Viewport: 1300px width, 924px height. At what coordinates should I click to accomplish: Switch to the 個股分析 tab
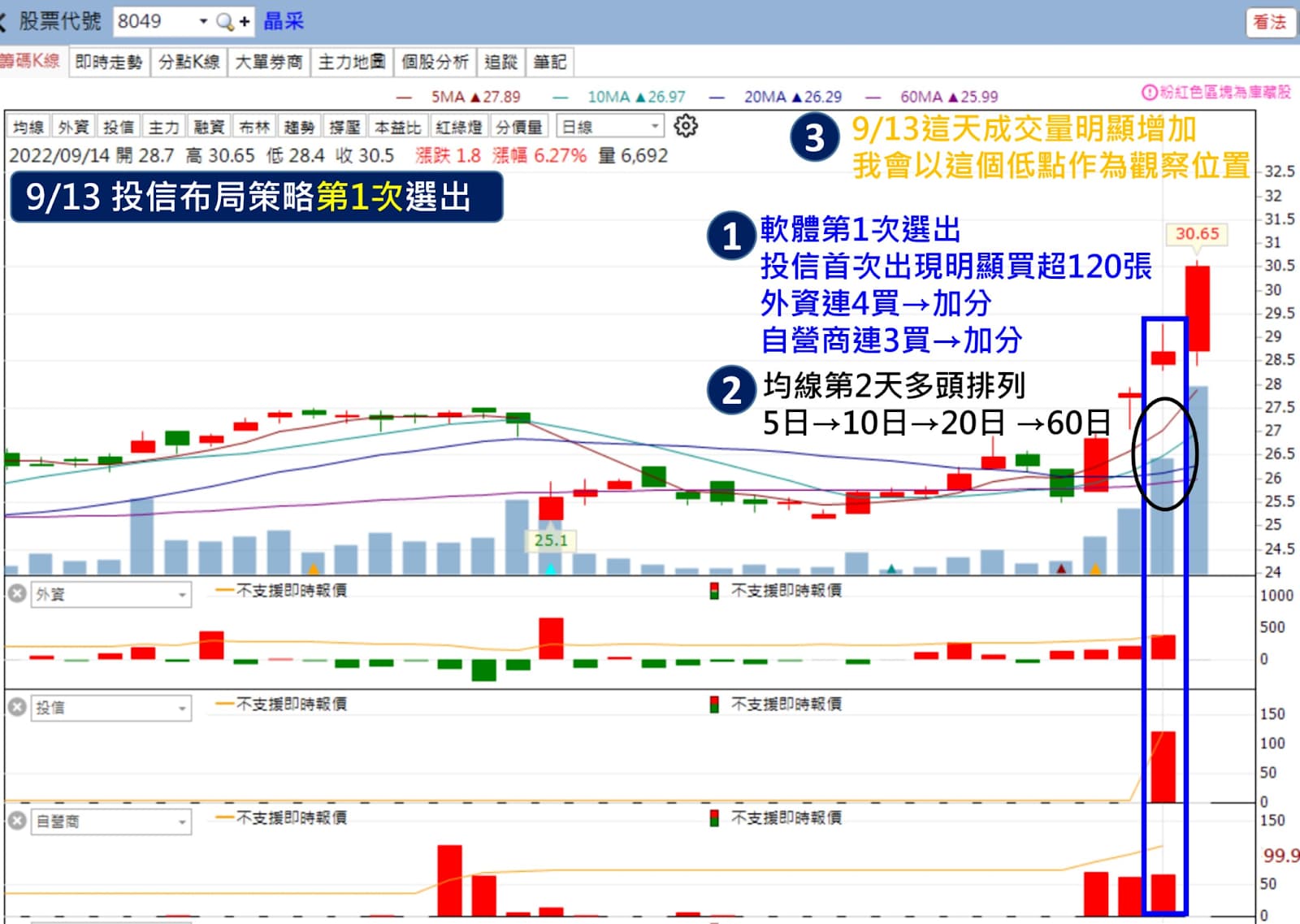click(435, 62)
